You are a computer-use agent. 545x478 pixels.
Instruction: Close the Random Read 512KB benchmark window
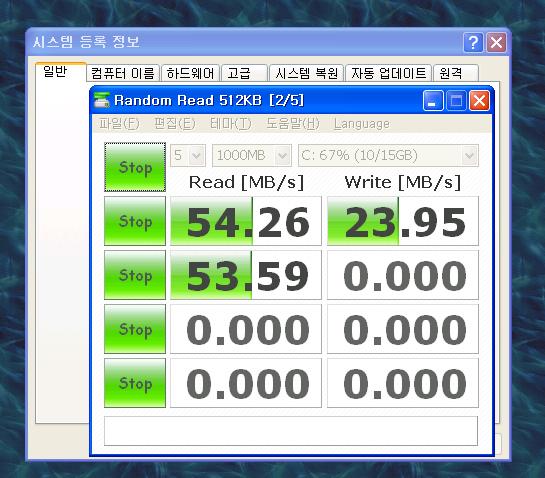[479, 101]
